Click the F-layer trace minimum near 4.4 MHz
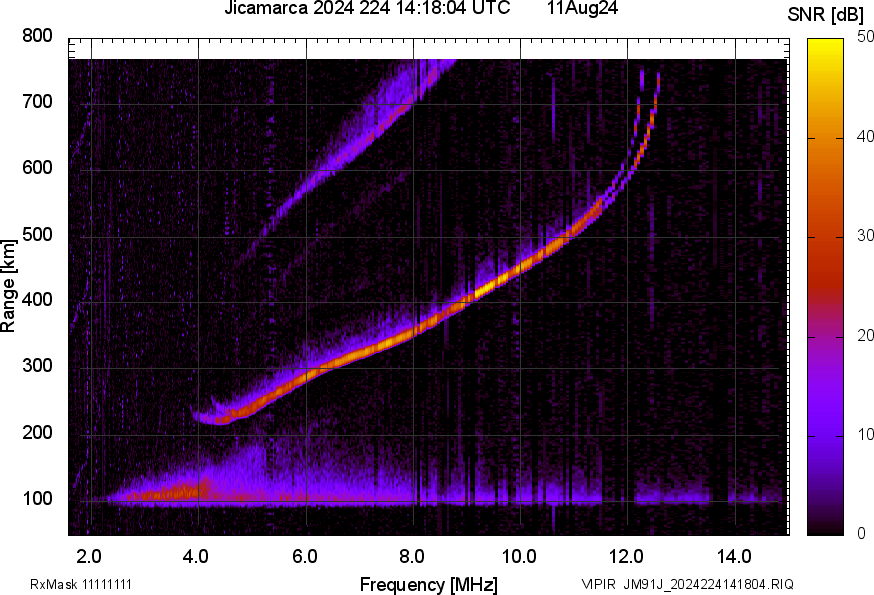The height and width of the screenshot is (595, 874). pyautogui.click(x=222, y=419)
